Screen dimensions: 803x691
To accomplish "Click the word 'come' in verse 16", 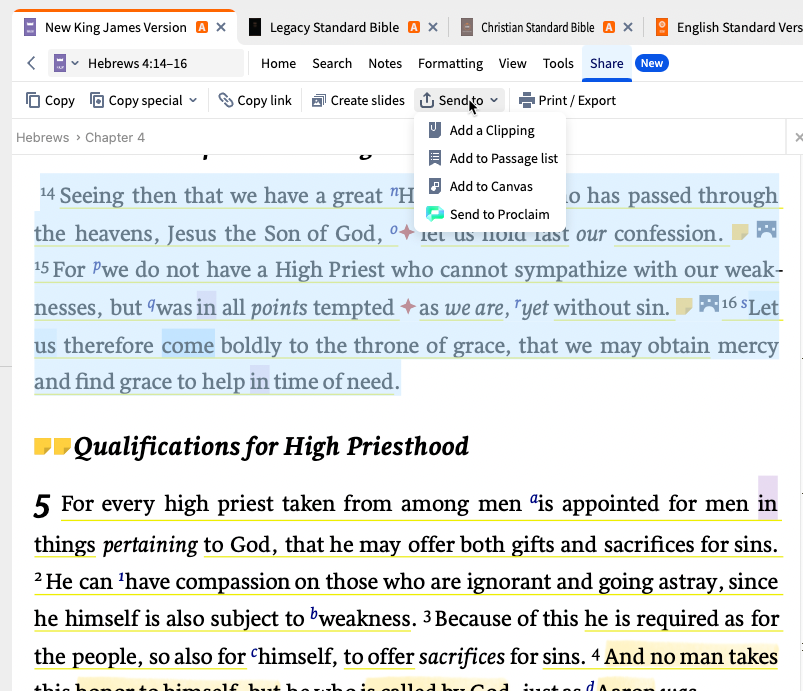I will pyautogui.click(x=188, y=345).
